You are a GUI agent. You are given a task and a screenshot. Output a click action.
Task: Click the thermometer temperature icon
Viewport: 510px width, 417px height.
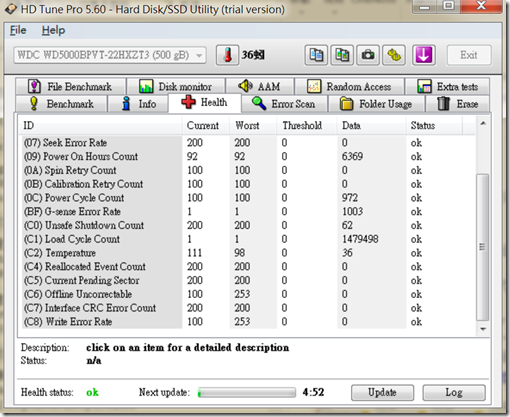pos(228,55)
